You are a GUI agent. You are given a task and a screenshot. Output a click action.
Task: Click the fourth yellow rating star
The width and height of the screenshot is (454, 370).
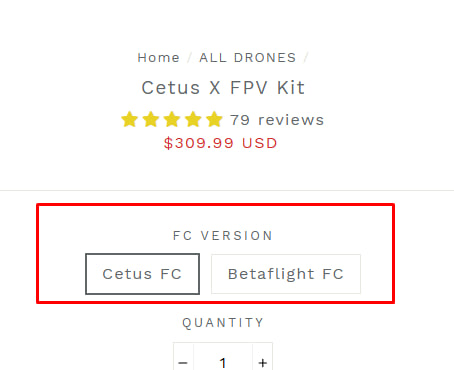tap(193, 119)
